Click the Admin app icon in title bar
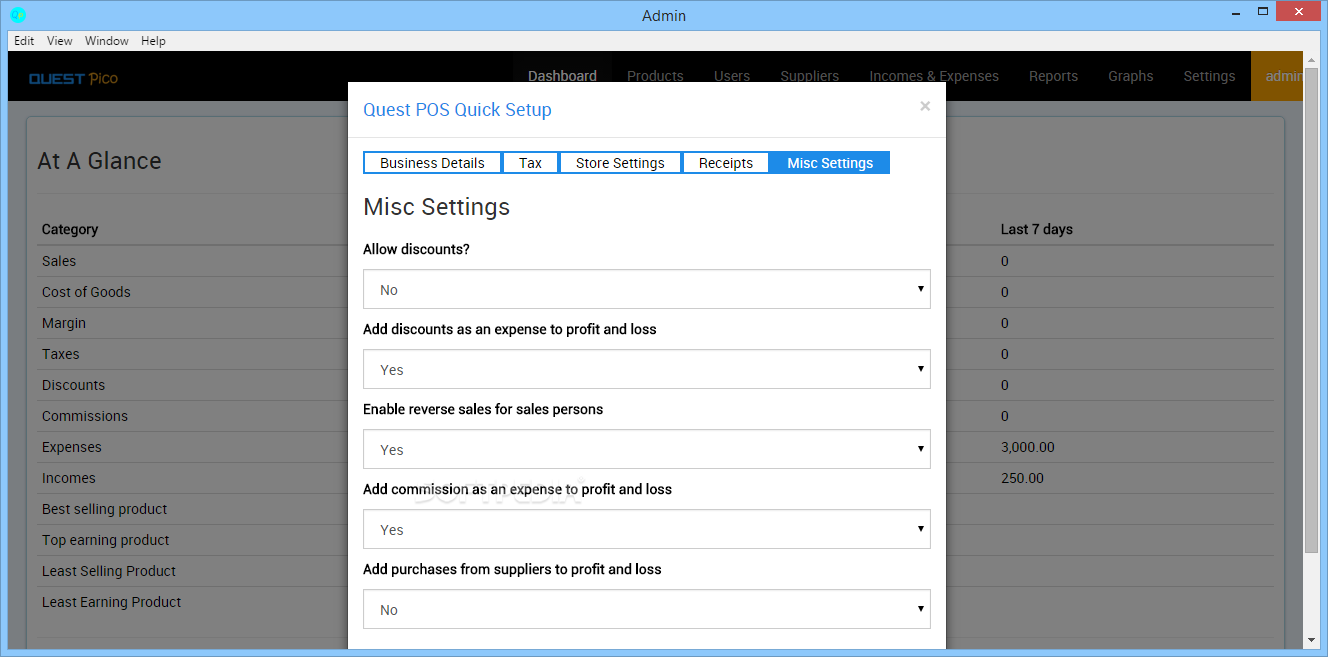 (18, 15)
